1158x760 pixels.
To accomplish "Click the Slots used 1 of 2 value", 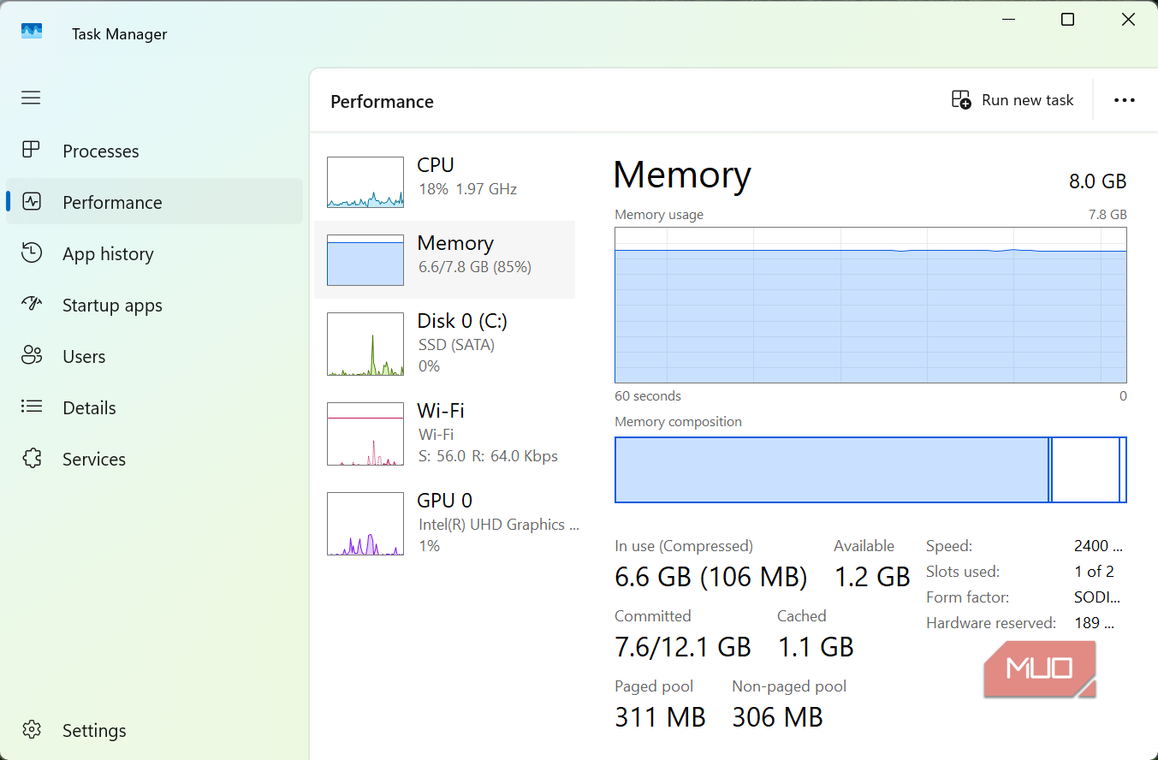I will point(1094,572).
